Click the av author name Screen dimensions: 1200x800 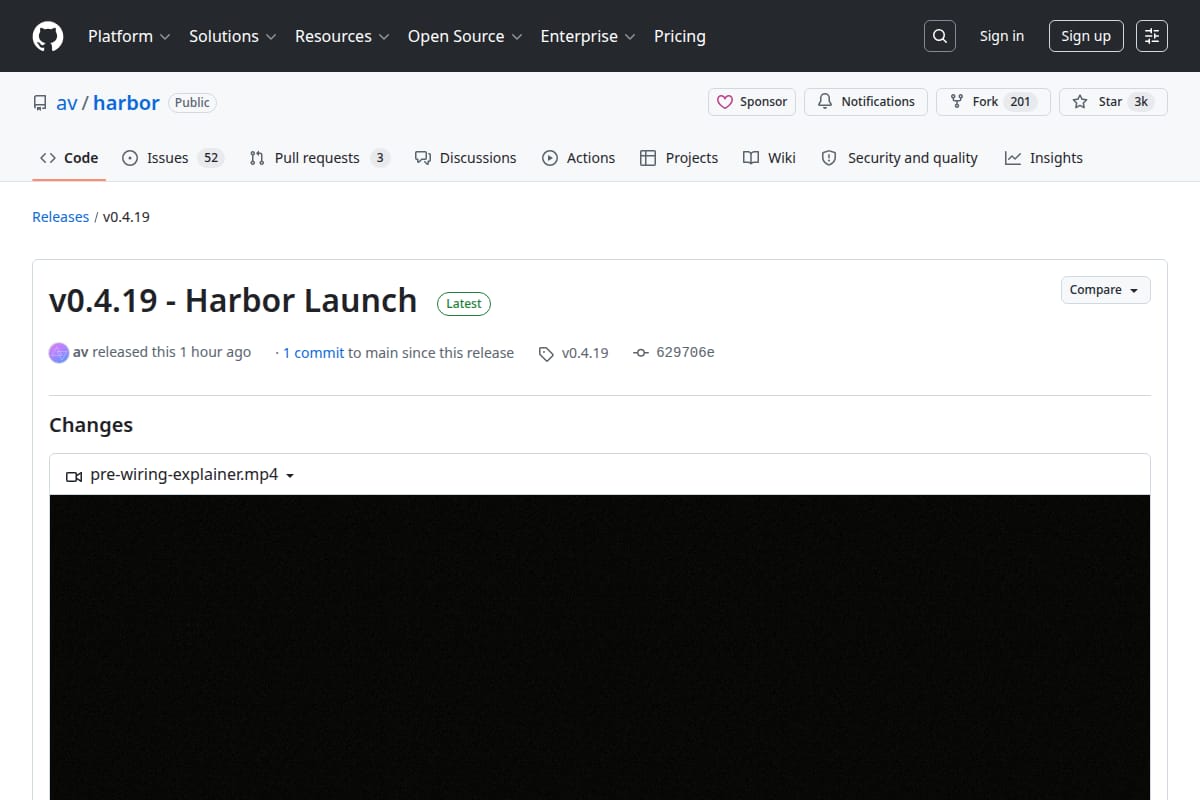tap(81, 353)
